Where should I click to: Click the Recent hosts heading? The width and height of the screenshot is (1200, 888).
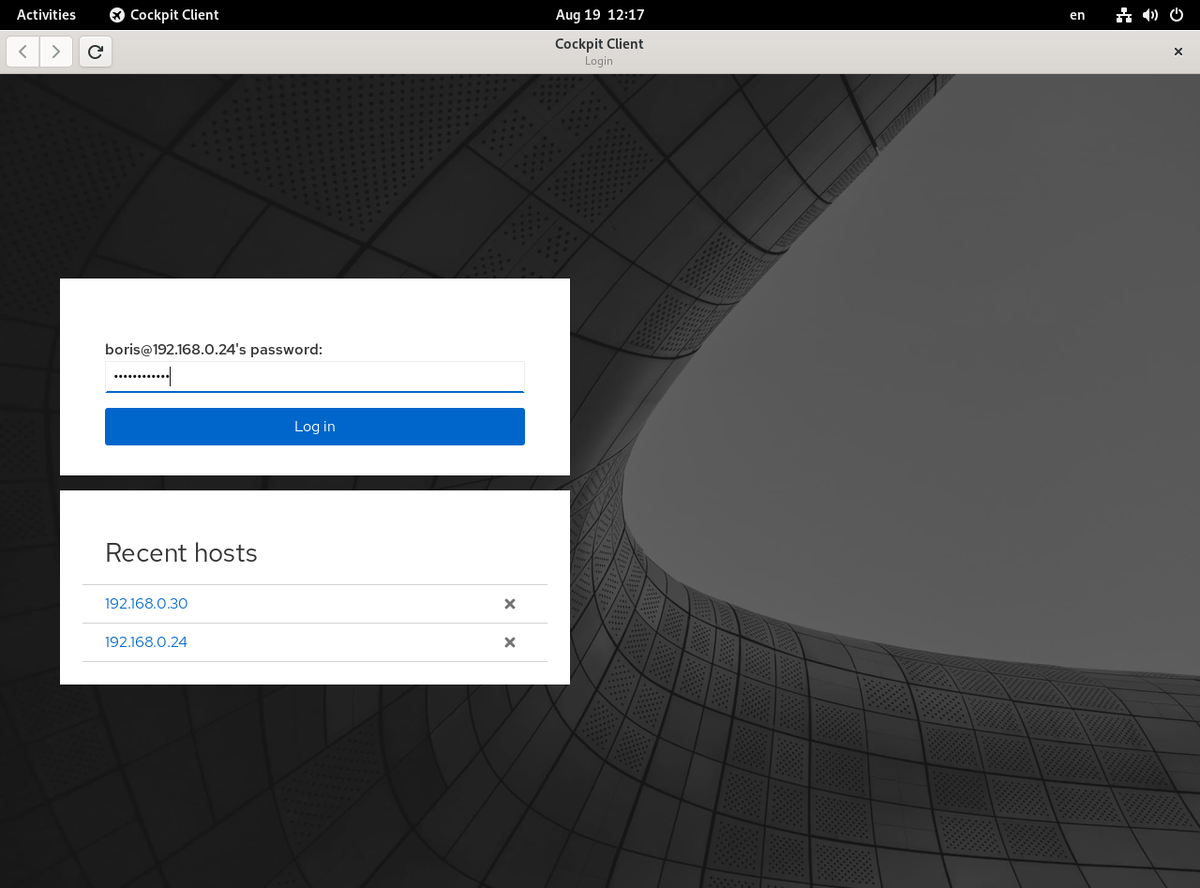point(181,553)
